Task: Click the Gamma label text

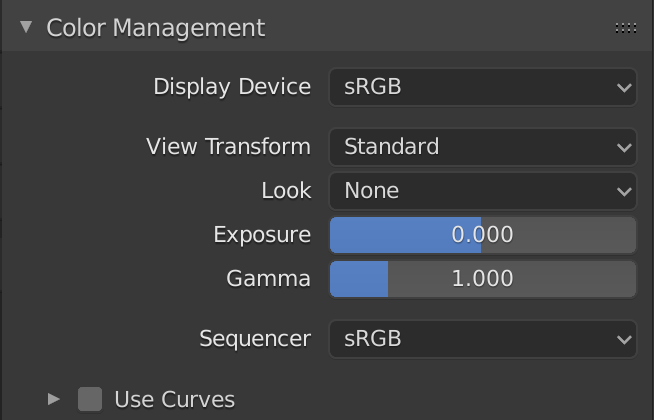Action: tap(268, 279)
